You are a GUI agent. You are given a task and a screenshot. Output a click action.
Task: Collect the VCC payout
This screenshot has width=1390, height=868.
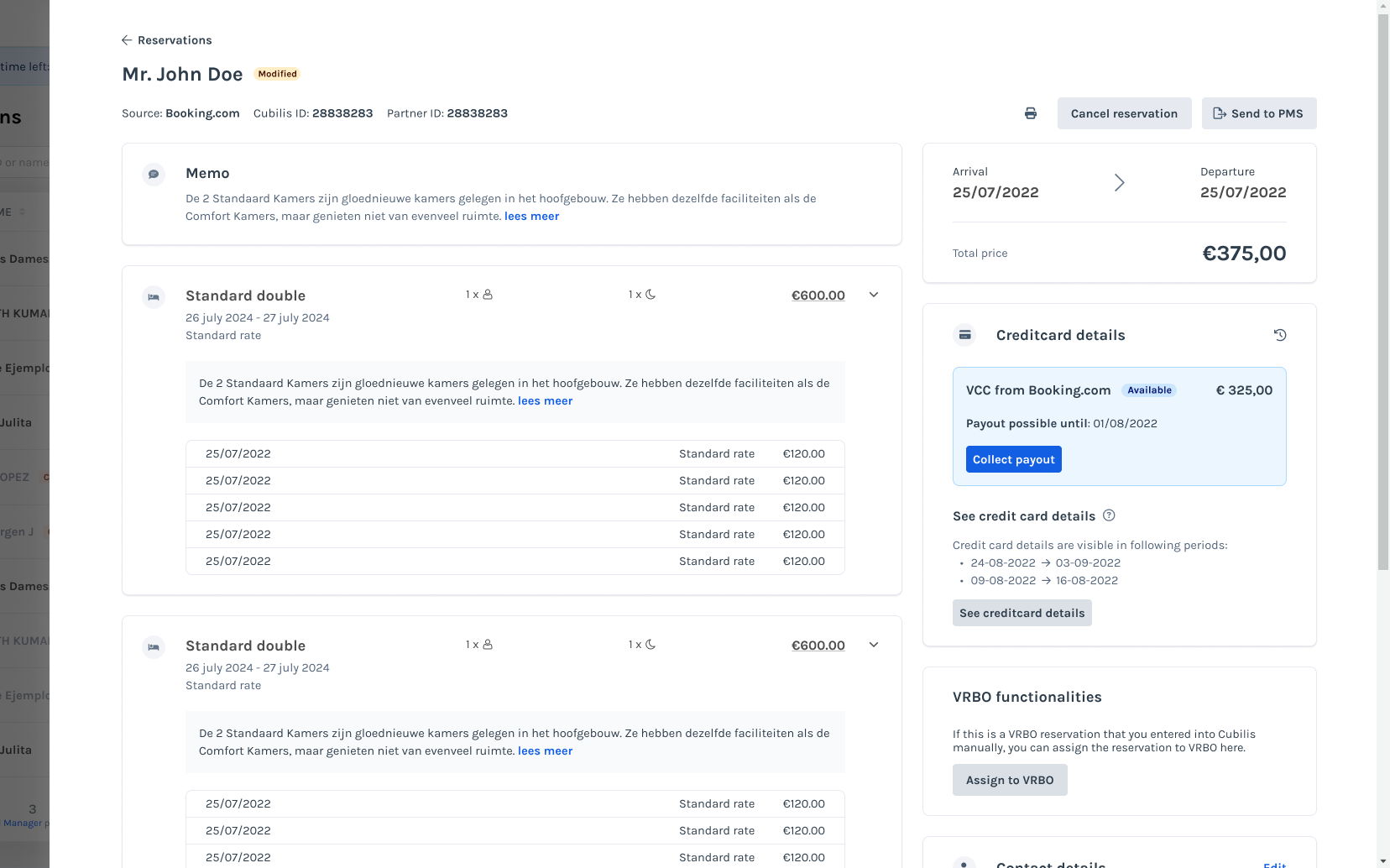(1013, 459)
